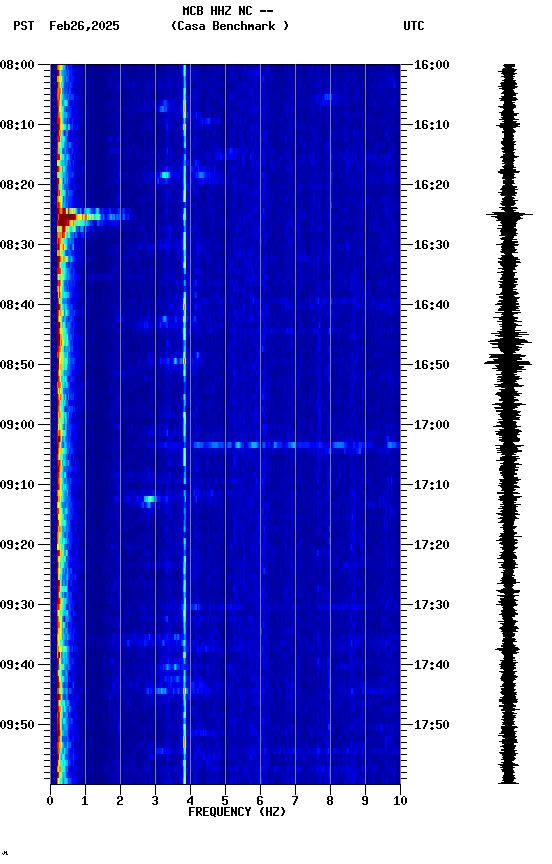
Task: Click the 0 Hz frequency axis tick label
Action: pos(50,801)
